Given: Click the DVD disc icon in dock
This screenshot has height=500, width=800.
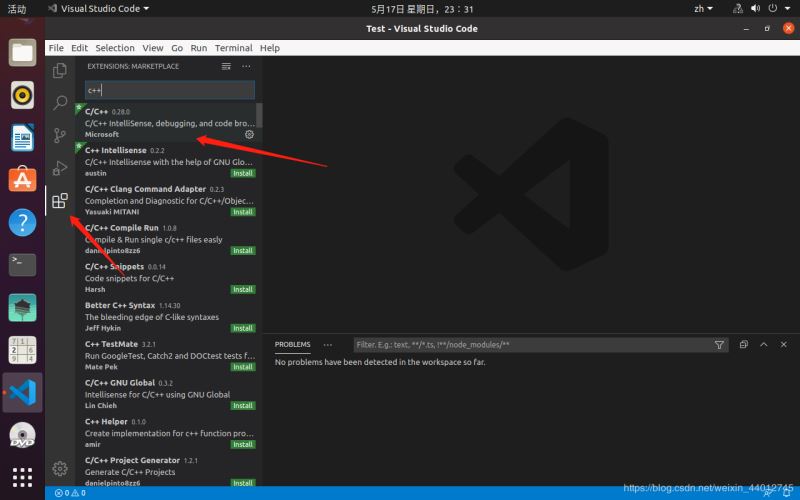Looking at the screenshot, I should pyautogui.click(x=22, y=435).
